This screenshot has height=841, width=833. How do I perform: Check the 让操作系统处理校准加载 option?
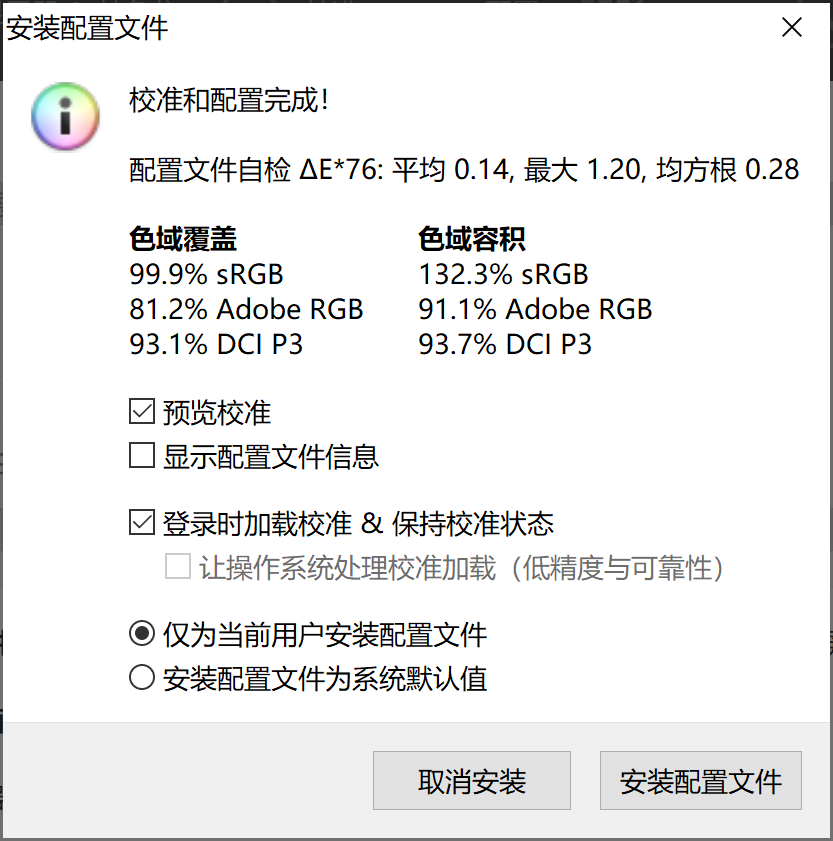pos(179,569)
